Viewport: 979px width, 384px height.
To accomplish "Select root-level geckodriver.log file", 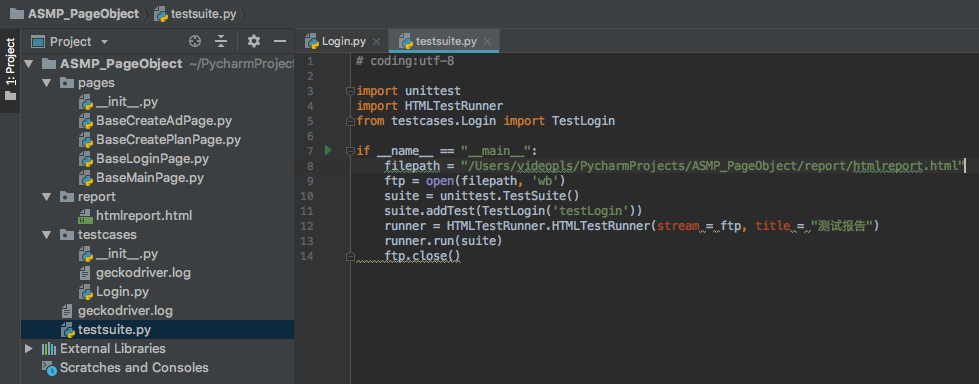I will tap(125, 310).
